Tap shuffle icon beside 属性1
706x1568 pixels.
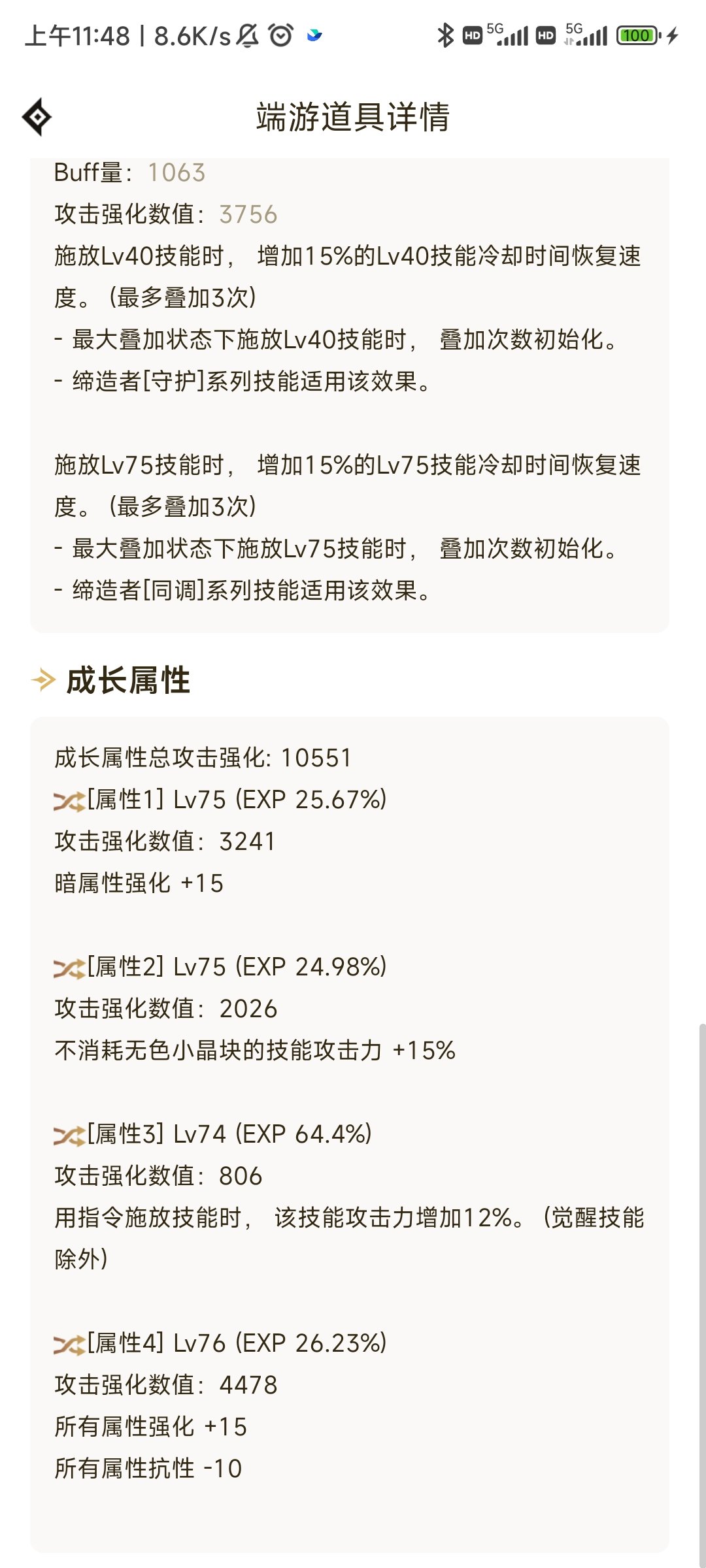tap(69, 800)
